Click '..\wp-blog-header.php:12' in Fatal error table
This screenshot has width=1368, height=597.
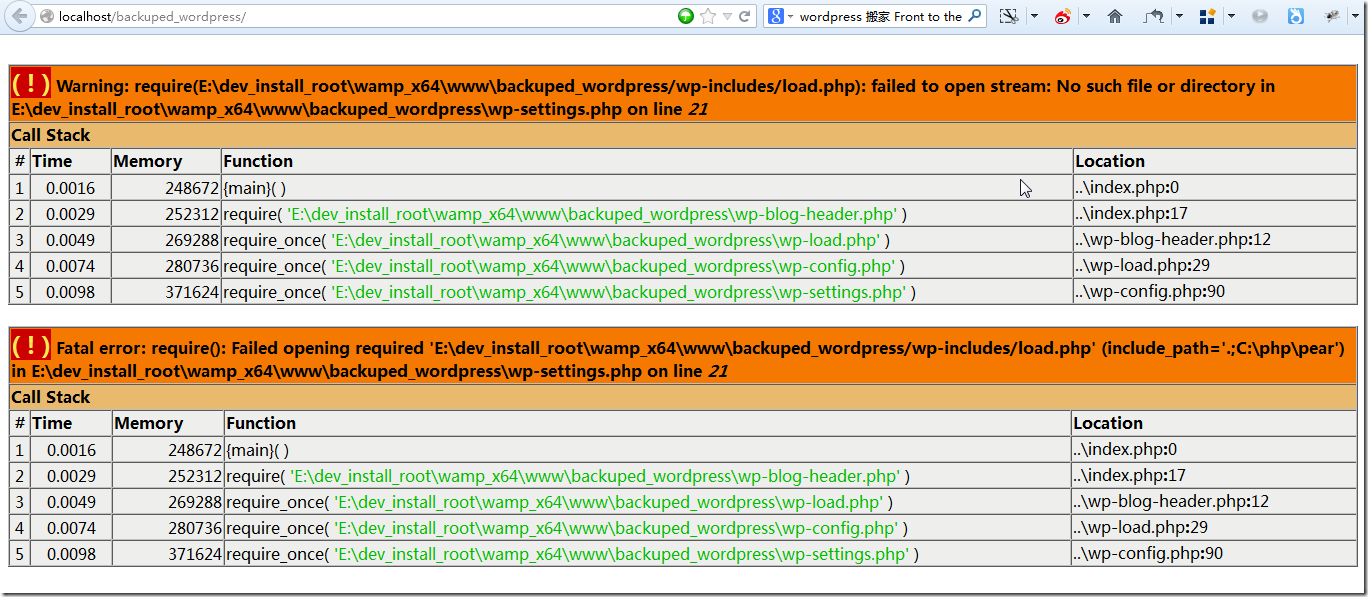tap(1171, 502)
